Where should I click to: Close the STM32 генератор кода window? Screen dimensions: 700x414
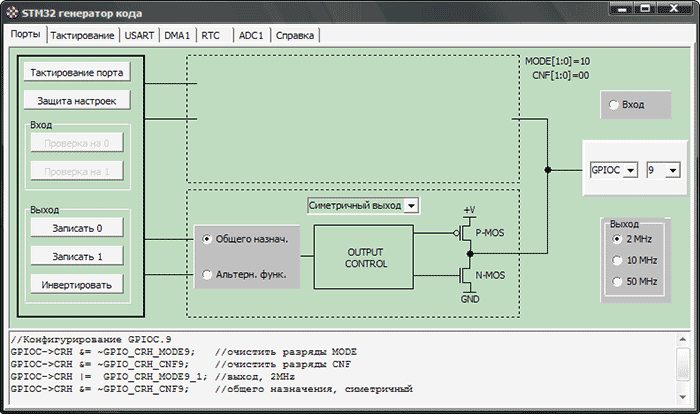click(674, 8)
